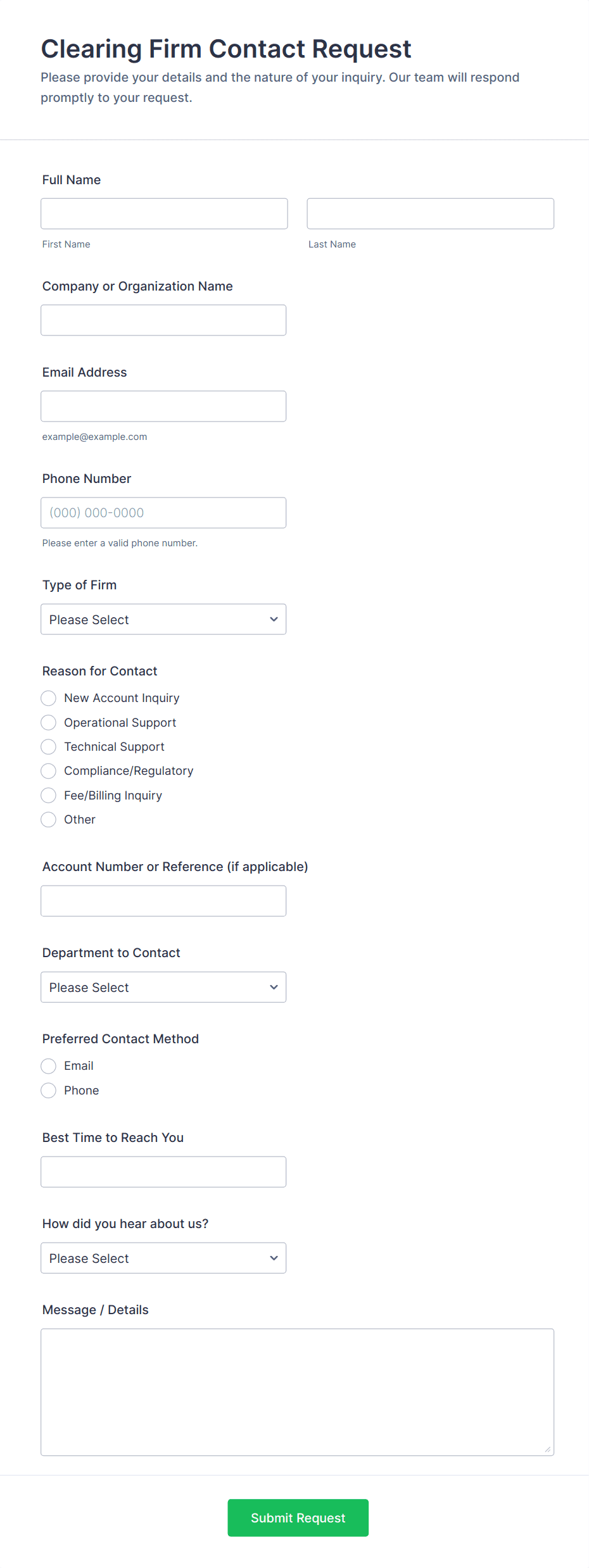Pick Compliance/Regulatory as reason
The width and height of the screenshot is (589, 1568).
(x=48, y=771)
